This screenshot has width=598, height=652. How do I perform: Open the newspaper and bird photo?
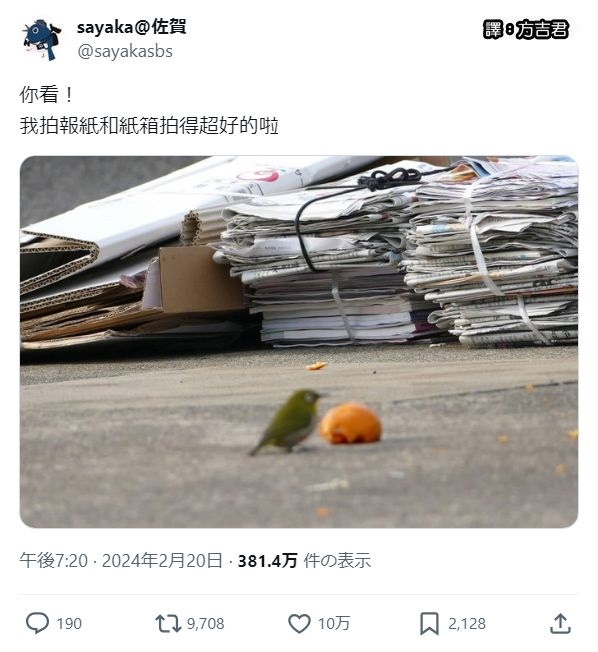click(x=299, y=342)
